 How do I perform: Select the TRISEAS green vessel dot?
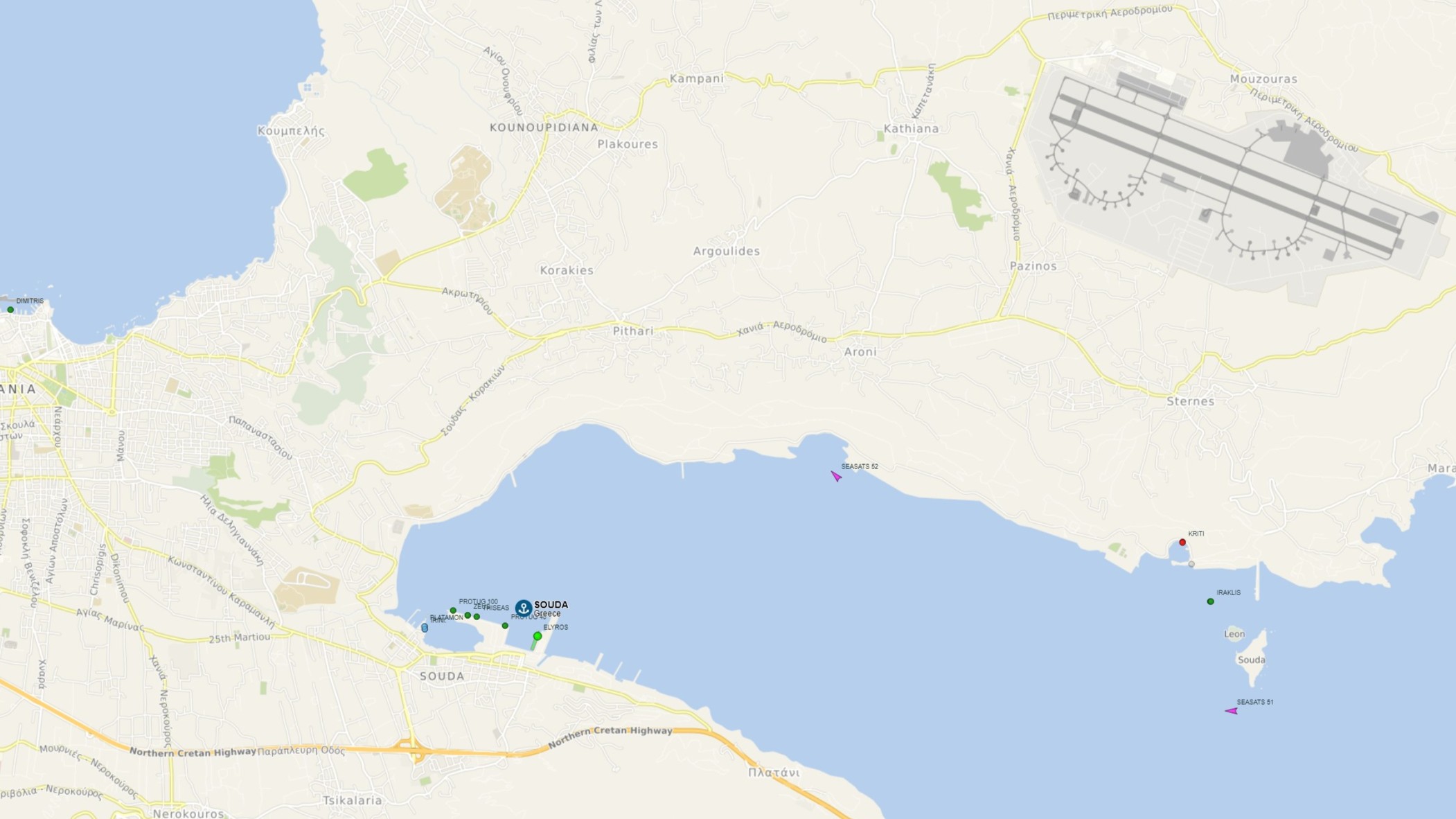click(477, 617)
